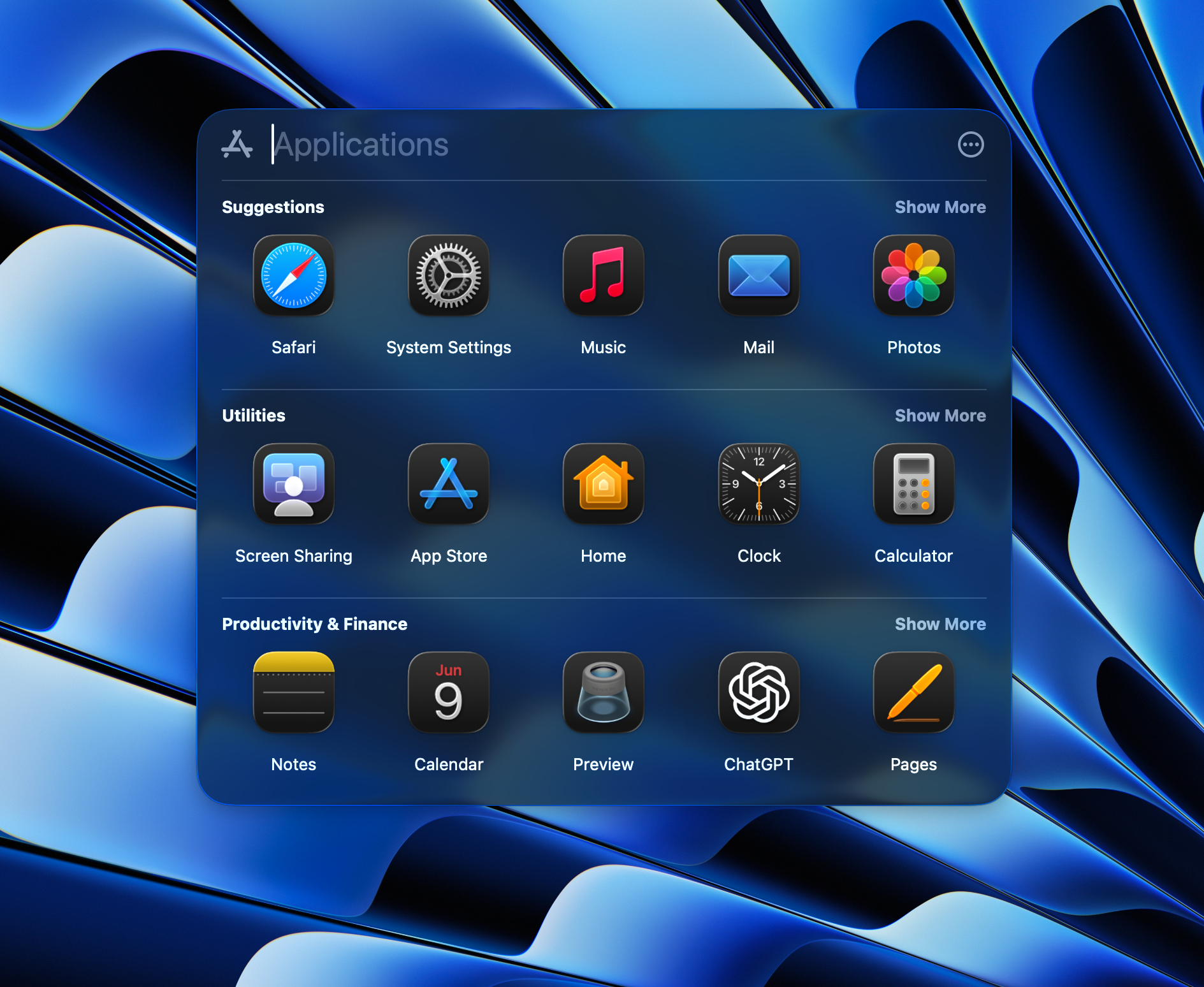1204x987 pixels.
Task: Open the Clock app
Action: [x=759, y=484]
